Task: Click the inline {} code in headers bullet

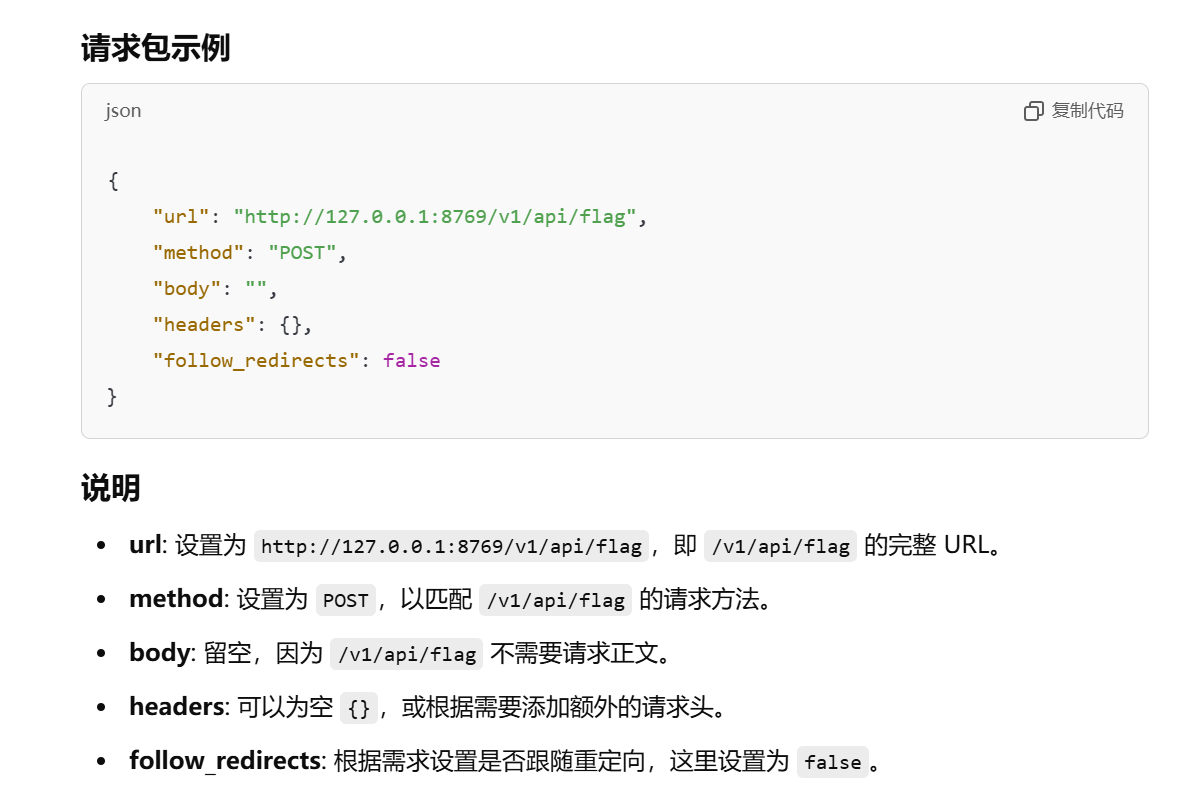Action: point(359,708)
